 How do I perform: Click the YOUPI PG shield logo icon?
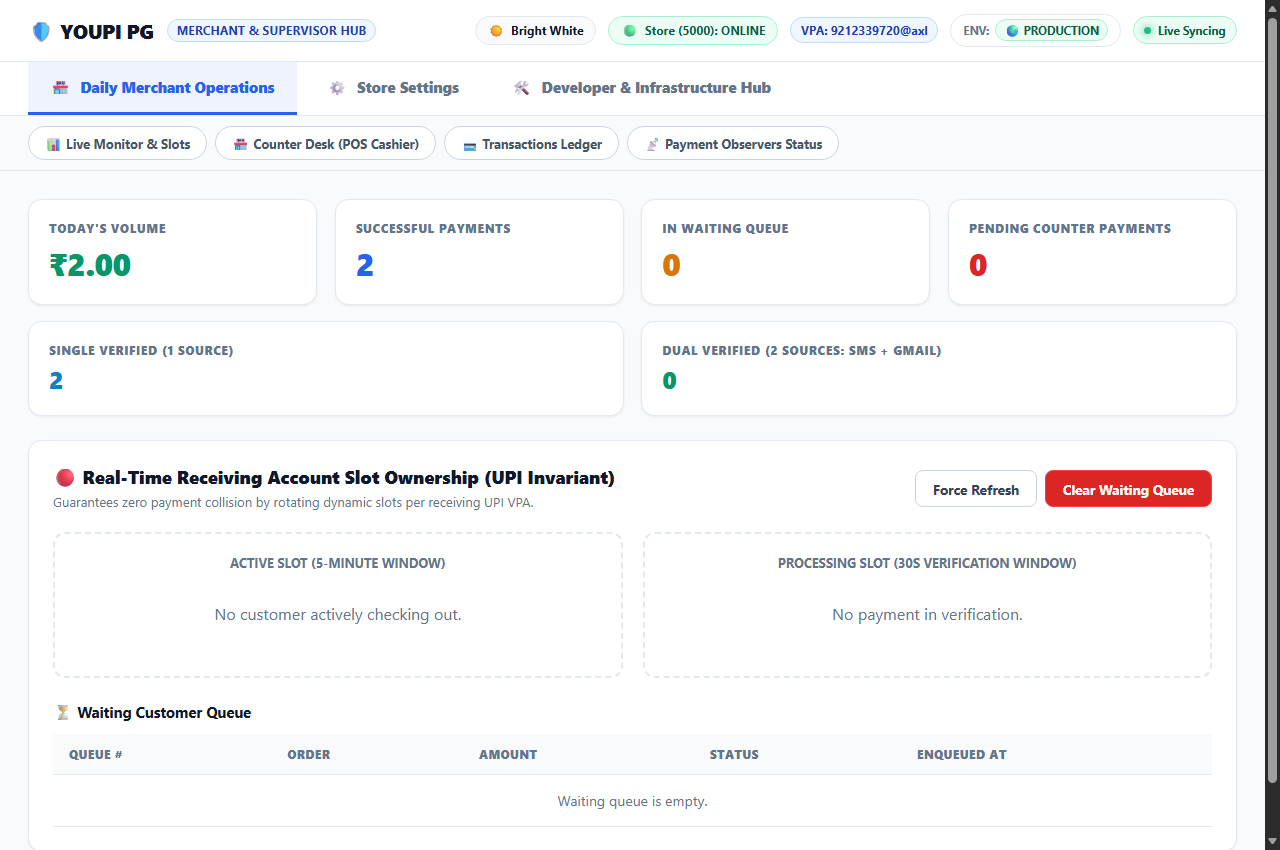tap(41, 31)
